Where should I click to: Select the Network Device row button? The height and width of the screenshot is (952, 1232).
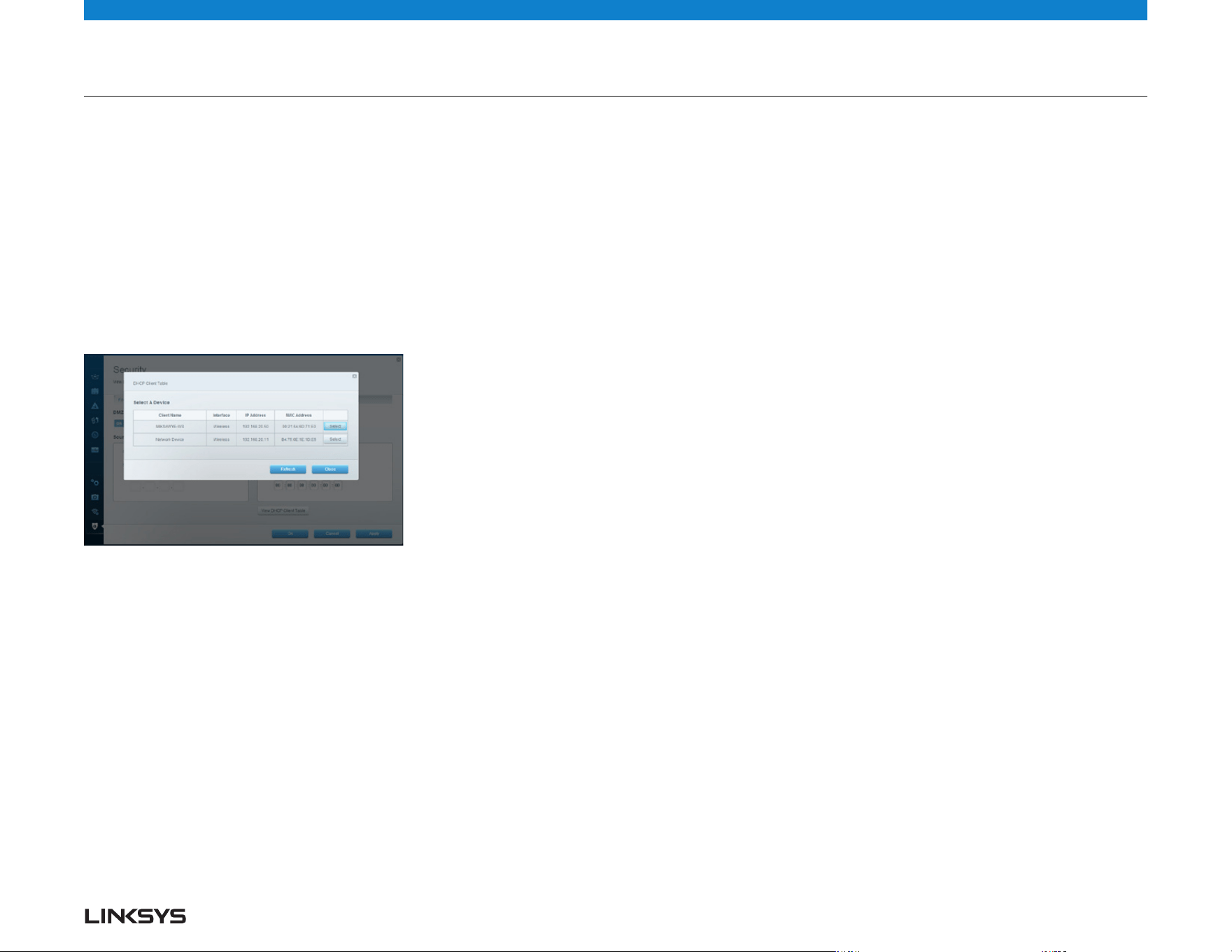(x=335, y=439)
